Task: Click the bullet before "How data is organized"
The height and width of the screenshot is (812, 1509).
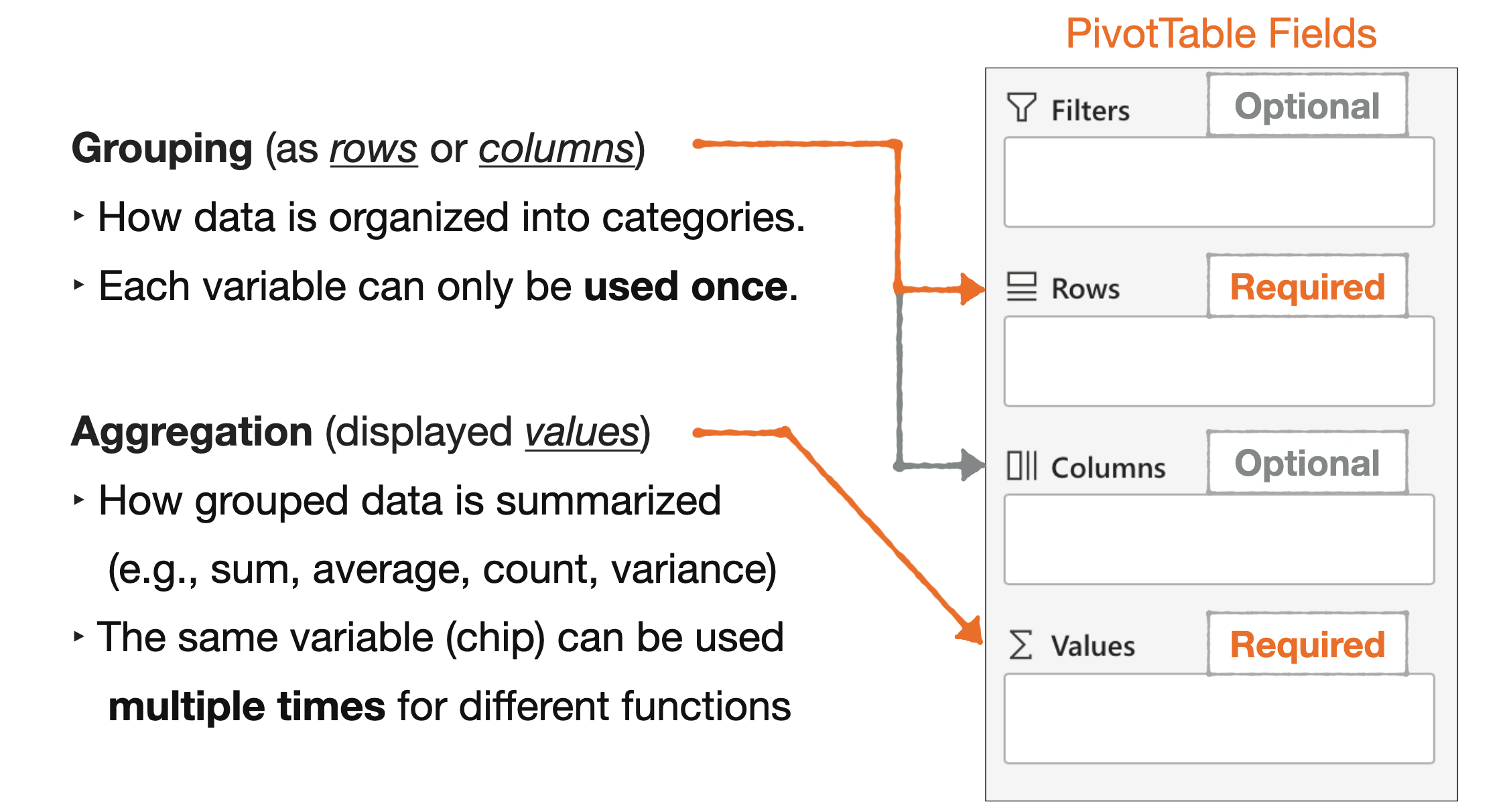Action: (79, 216)
